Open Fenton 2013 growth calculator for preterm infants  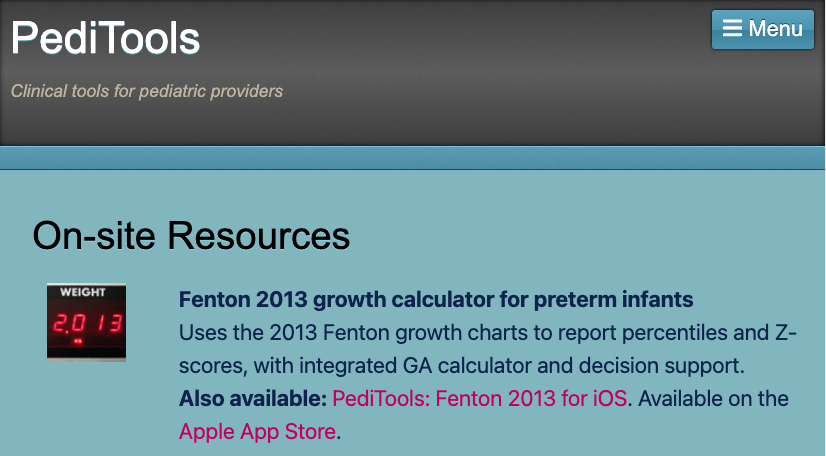[x=436, y=299]
